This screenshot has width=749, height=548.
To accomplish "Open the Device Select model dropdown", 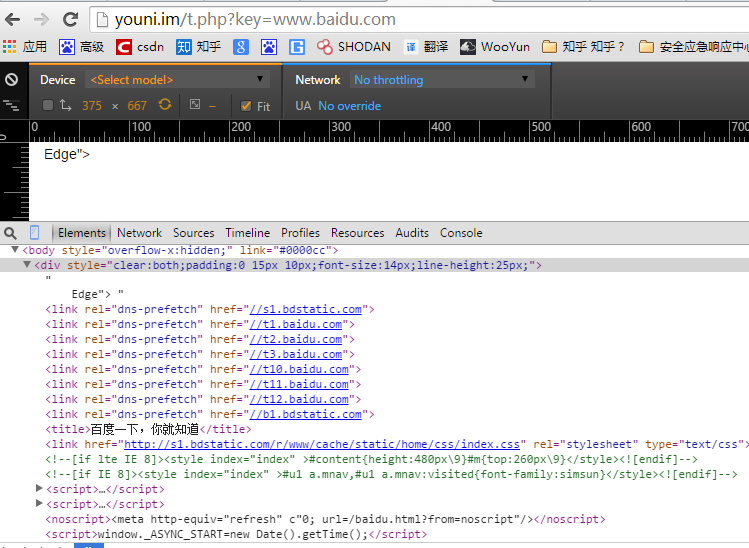I will (177, 79).
